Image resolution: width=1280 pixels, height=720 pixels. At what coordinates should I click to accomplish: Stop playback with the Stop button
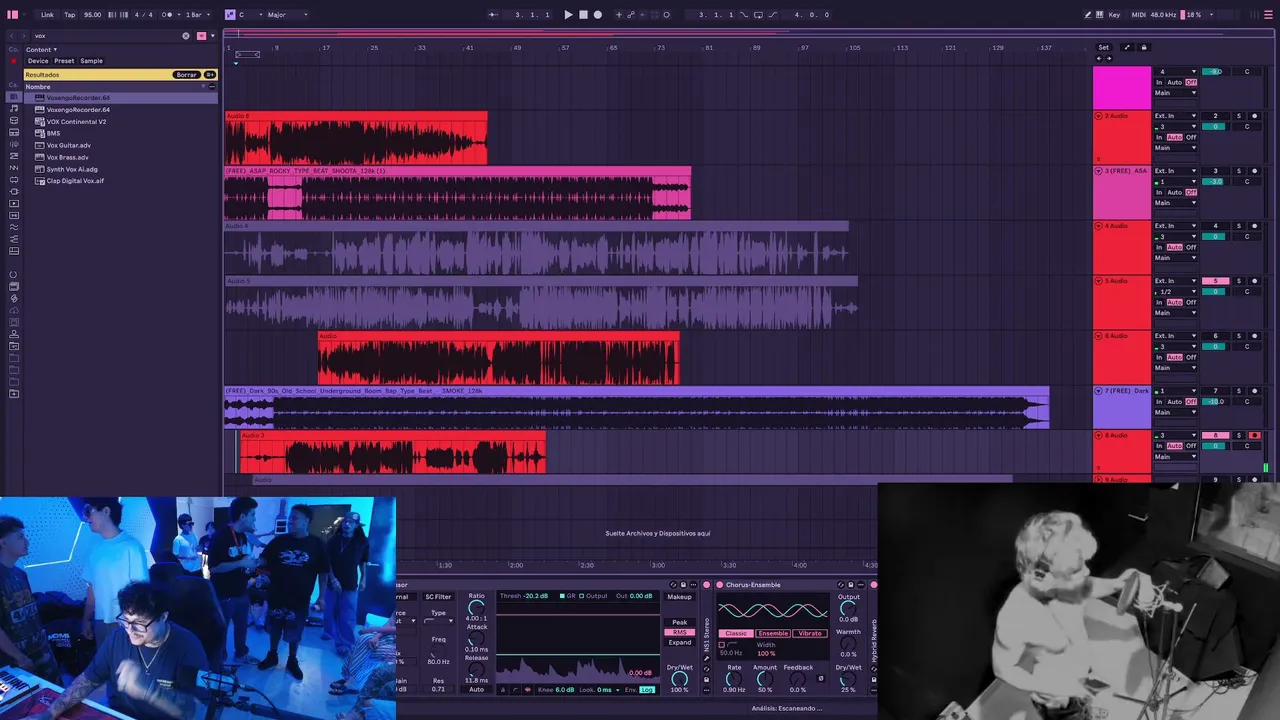(583, 15)
